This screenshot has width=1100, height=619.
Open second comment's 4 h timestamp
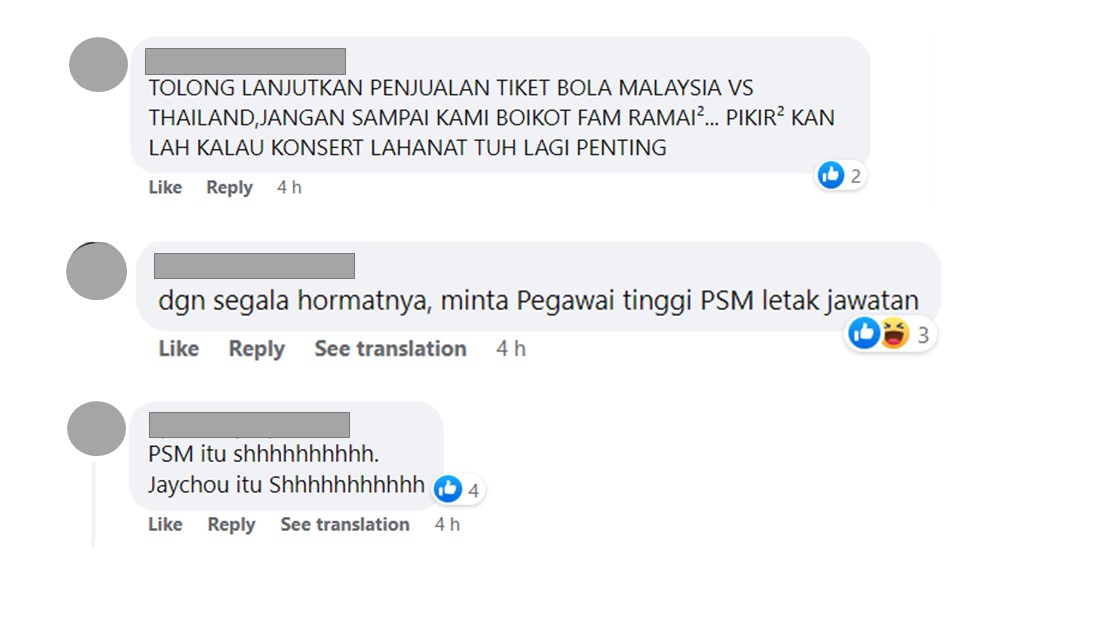511,349
